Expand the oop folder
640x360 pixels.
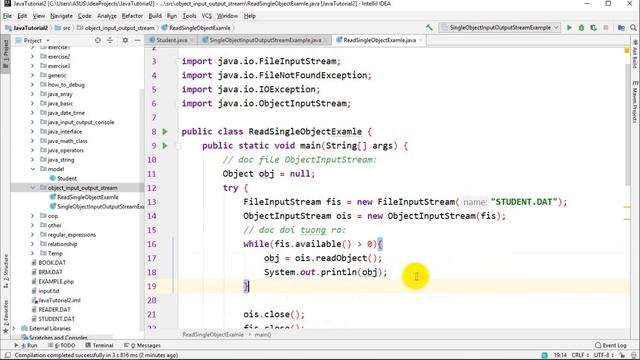tap(32, 216)
